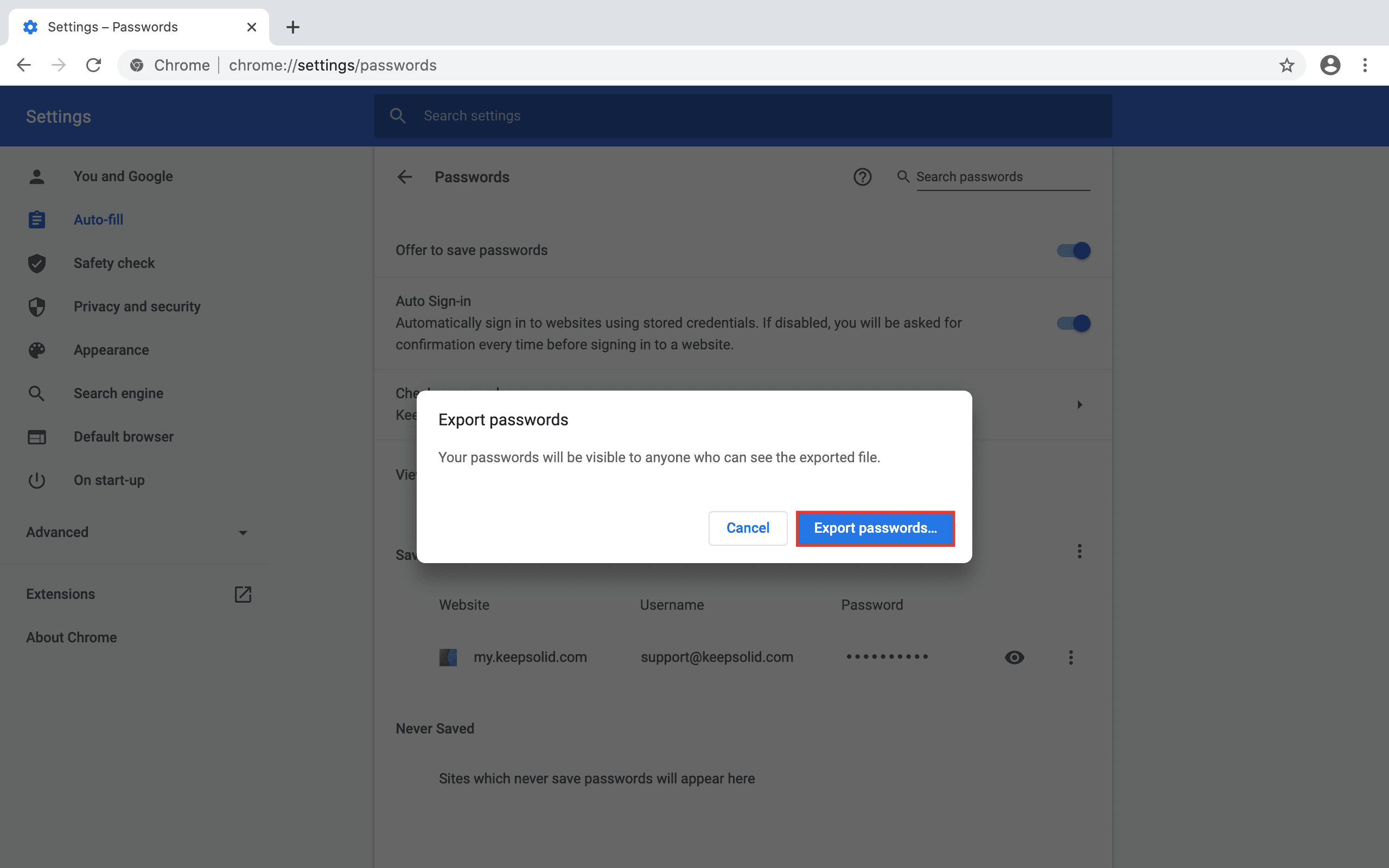Click the help circle icon near Passwords
This screenshot has width=1389, height=868.
(x=862, y=177)
